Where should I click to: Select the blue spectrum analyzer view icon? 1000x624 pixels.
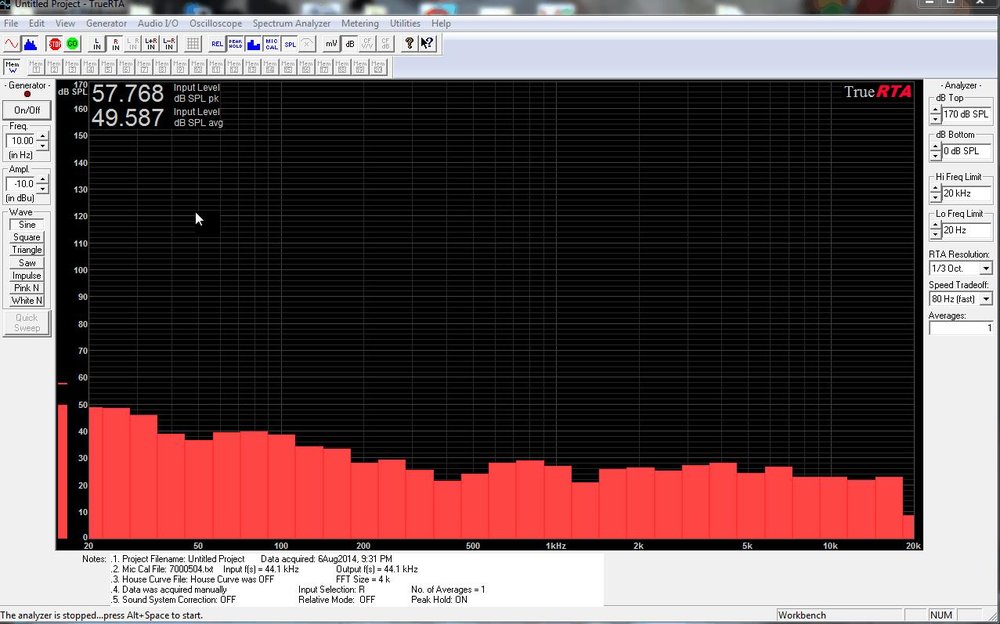[30, 44]
